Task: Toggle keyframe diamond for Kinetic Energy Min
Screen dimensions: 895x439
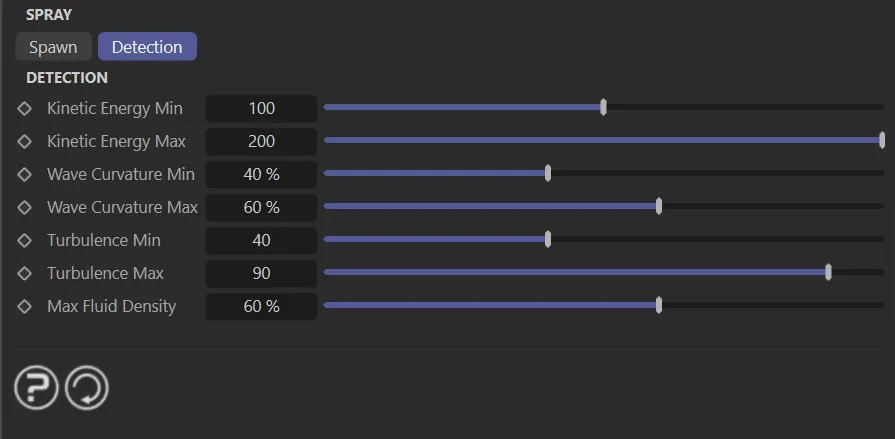Action: (x=25, y=108)
